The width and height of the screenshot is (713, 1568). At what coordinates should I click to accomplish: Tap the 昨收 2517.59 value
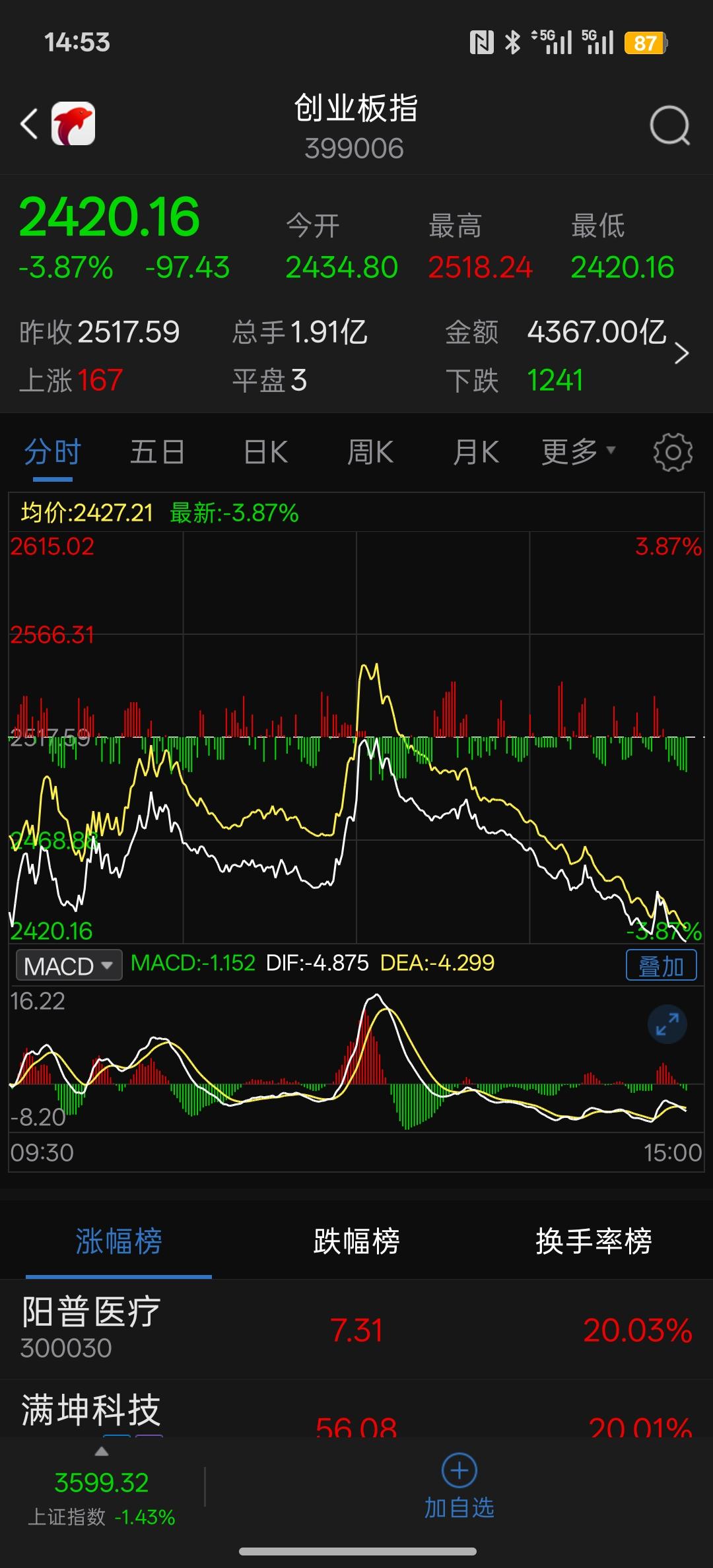pos(129,332)
